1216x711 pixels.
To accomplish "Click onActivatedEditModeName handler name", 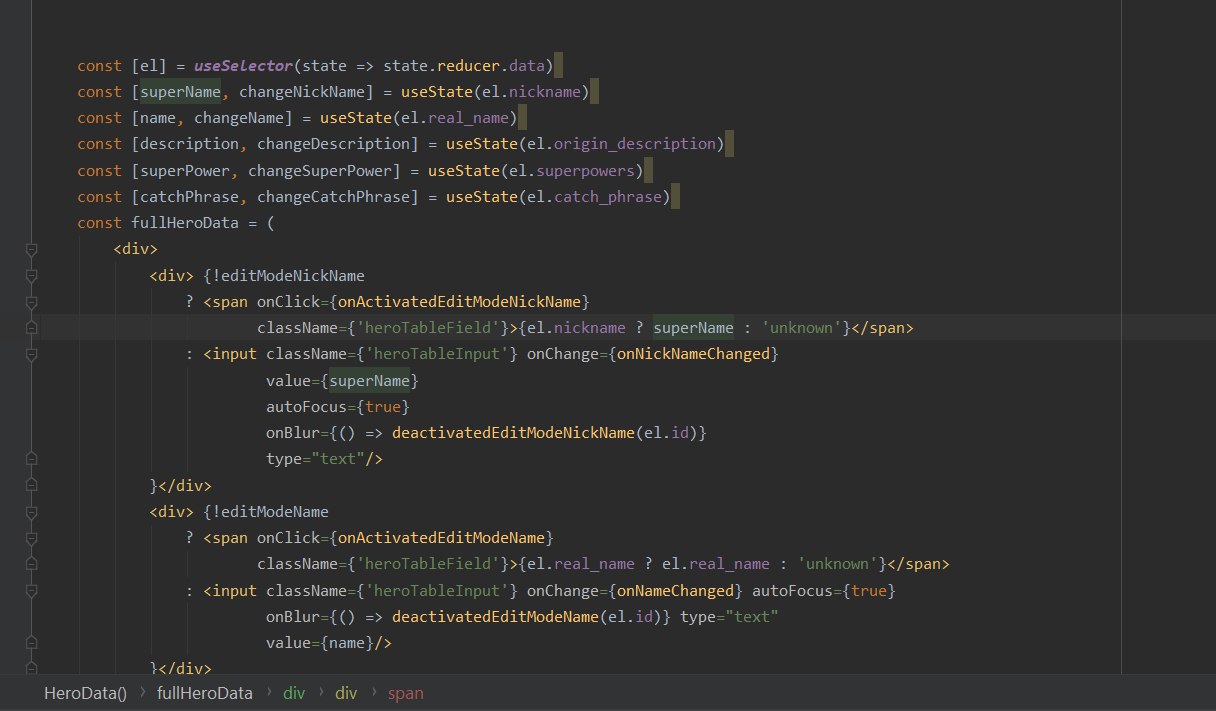I will point(443,538).
